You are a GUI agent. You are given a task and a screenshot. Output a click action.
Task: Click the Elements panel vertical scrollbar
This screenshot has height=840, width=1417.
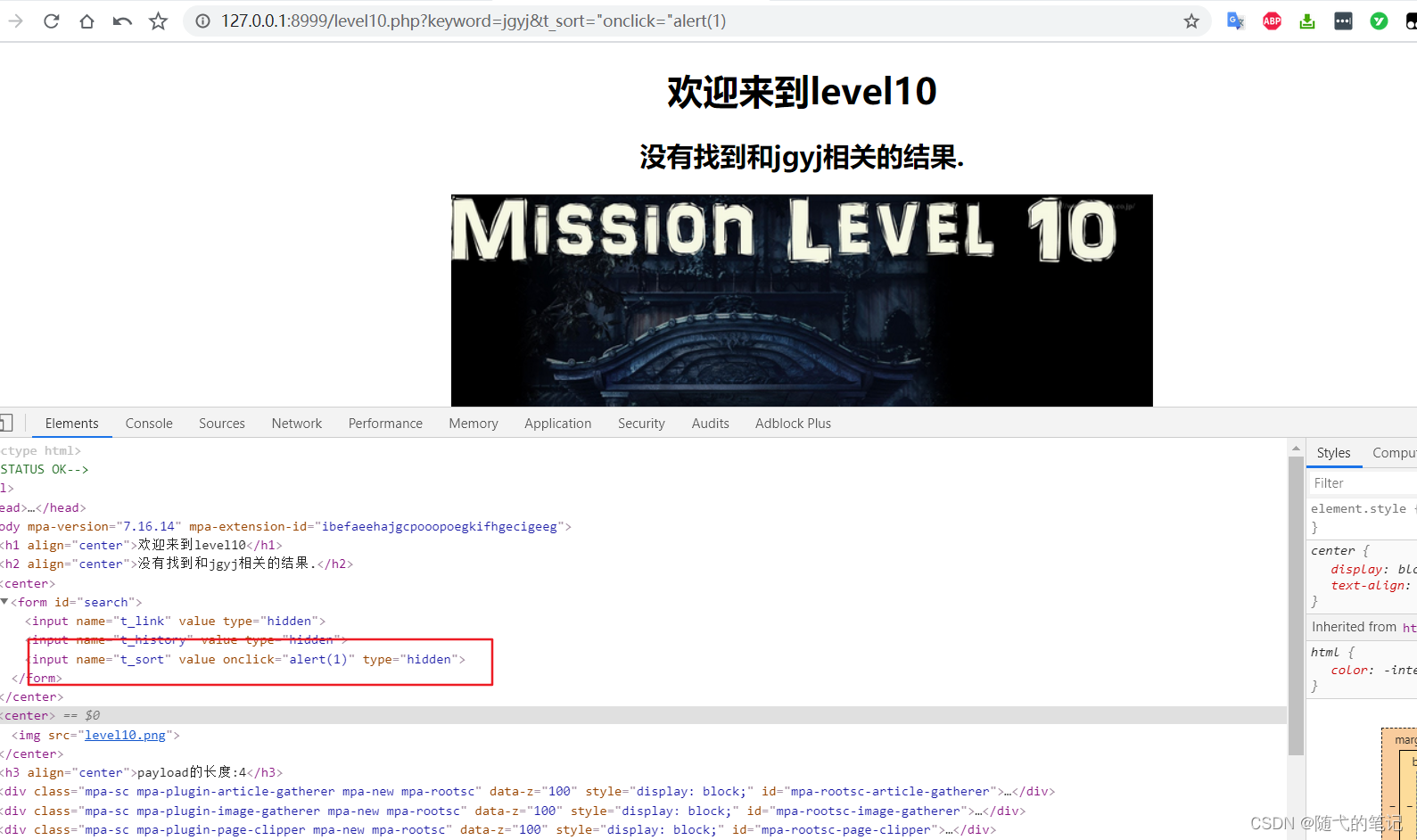click(x=1296, y=606)
